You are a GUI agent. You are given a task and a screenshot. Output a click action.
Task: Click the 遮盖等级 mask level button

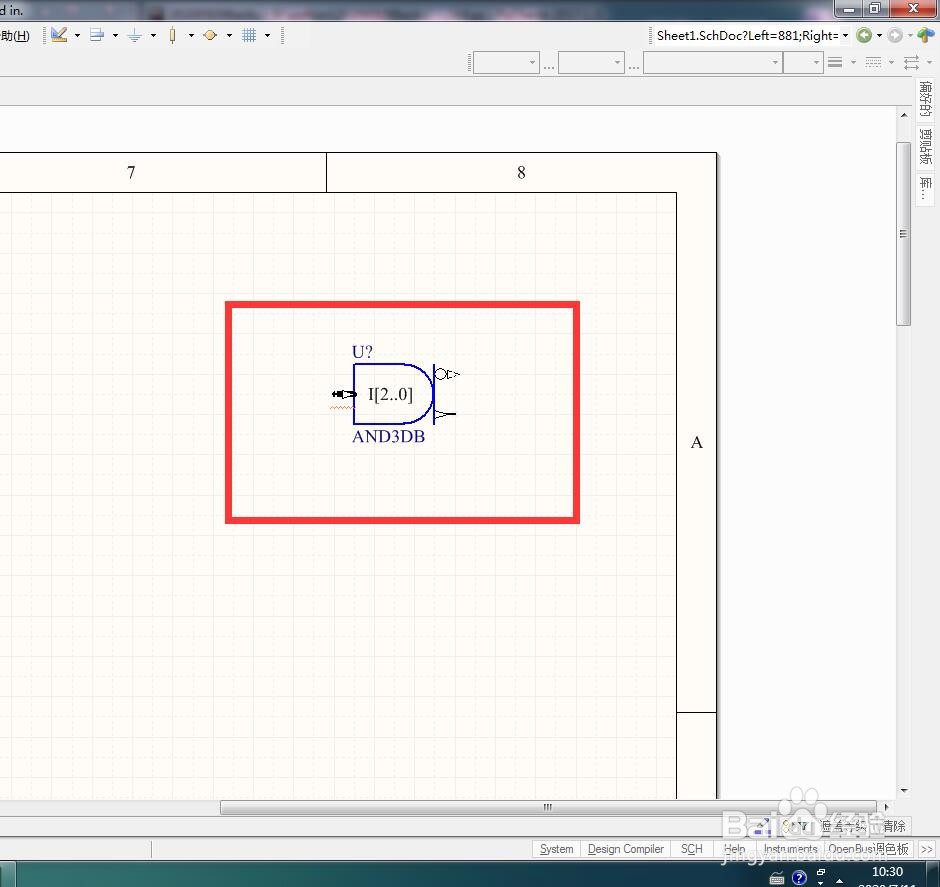click(x=843, y=826)
